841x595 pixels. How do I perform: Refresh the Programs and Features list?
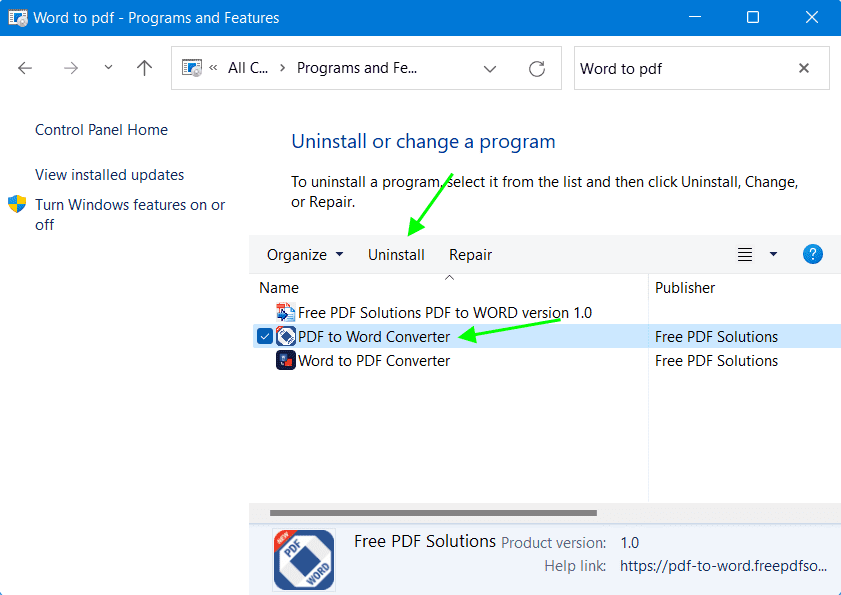coord(537,69)
